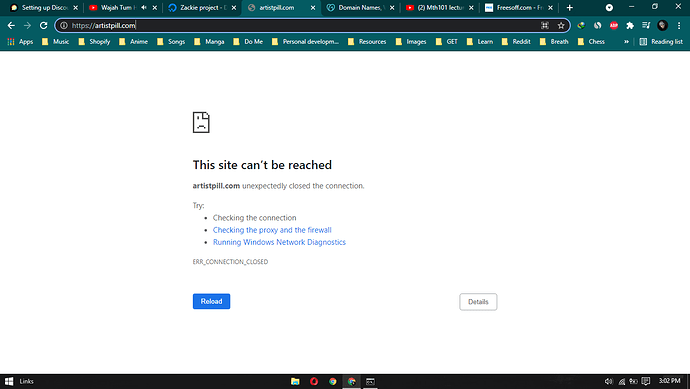The image size is (690, 389).
Task: Open the AdBlock Plus extension
Action: (x=614, y=26)
